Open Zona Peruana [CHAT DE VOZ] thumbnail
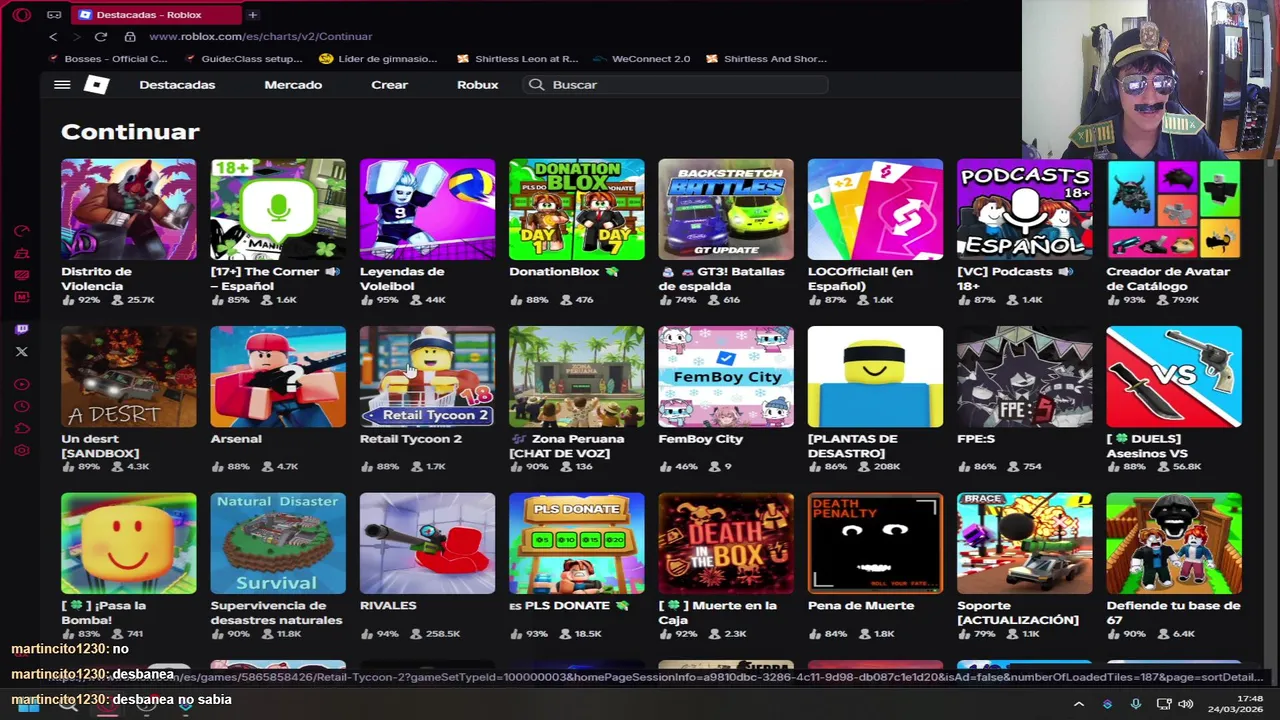The width and height of the screenshot is (1280, 720). (x=576, y=376)
